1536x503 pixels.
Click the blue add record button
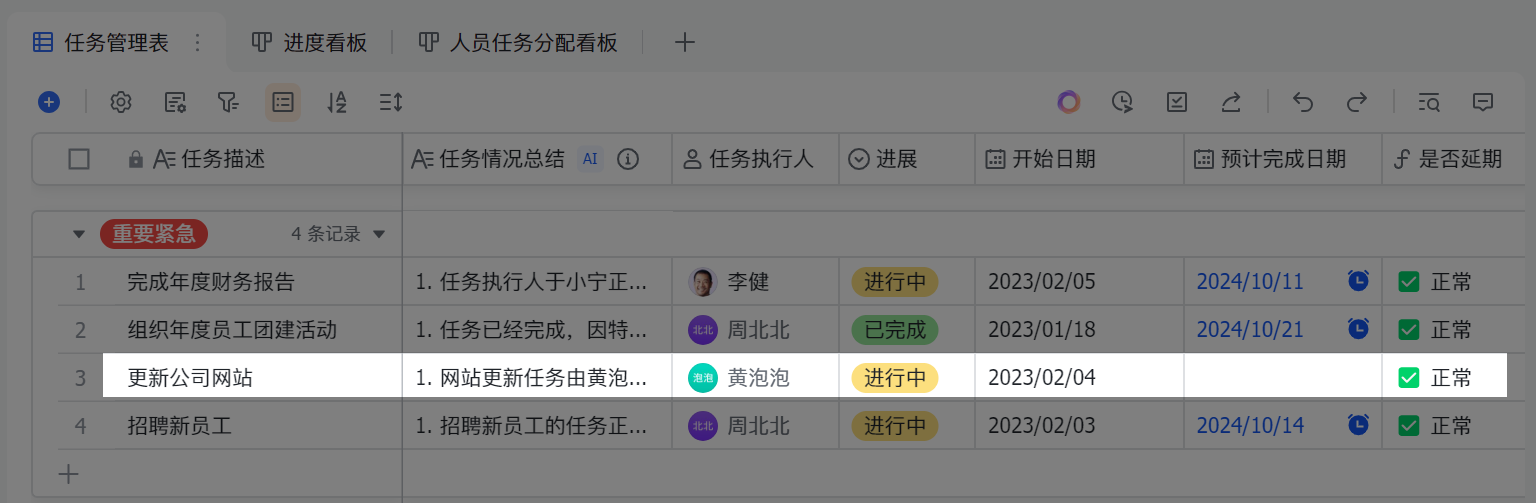pos(49,102)
